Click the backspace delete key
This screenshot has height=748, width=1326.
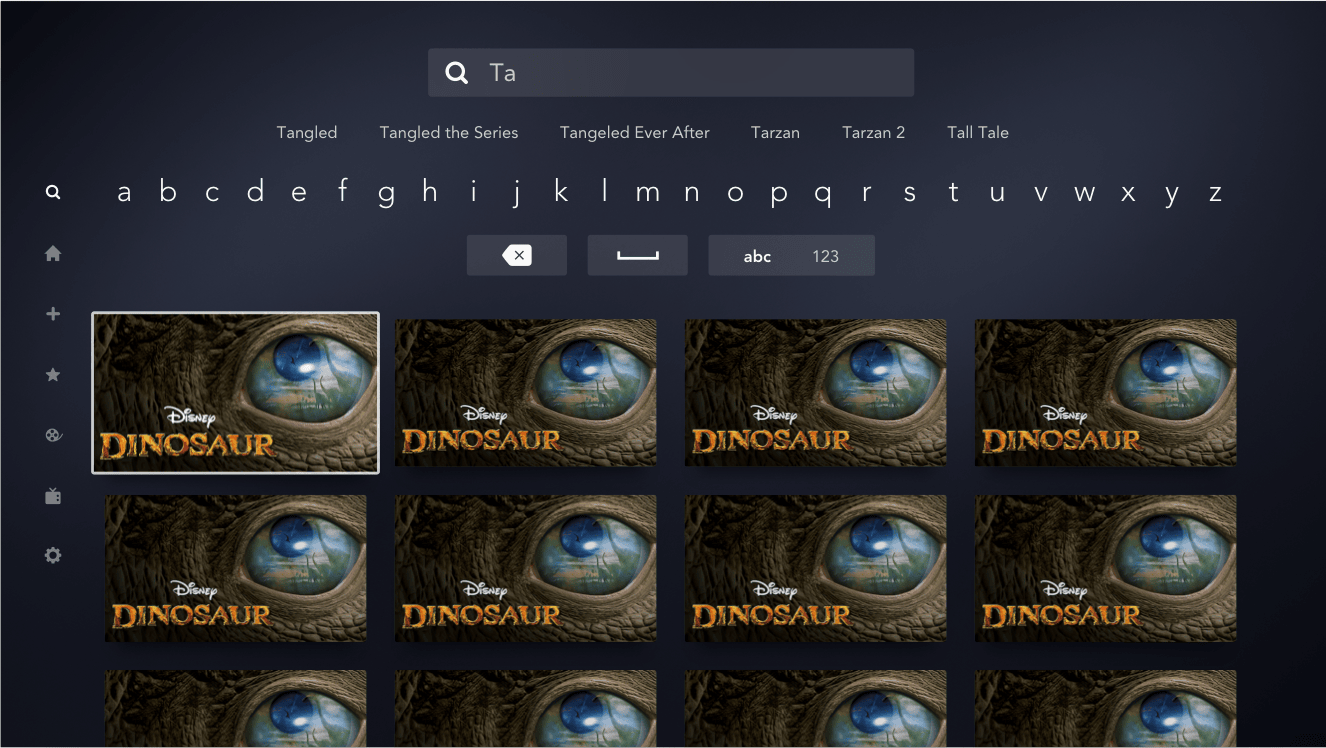point(517,256)
